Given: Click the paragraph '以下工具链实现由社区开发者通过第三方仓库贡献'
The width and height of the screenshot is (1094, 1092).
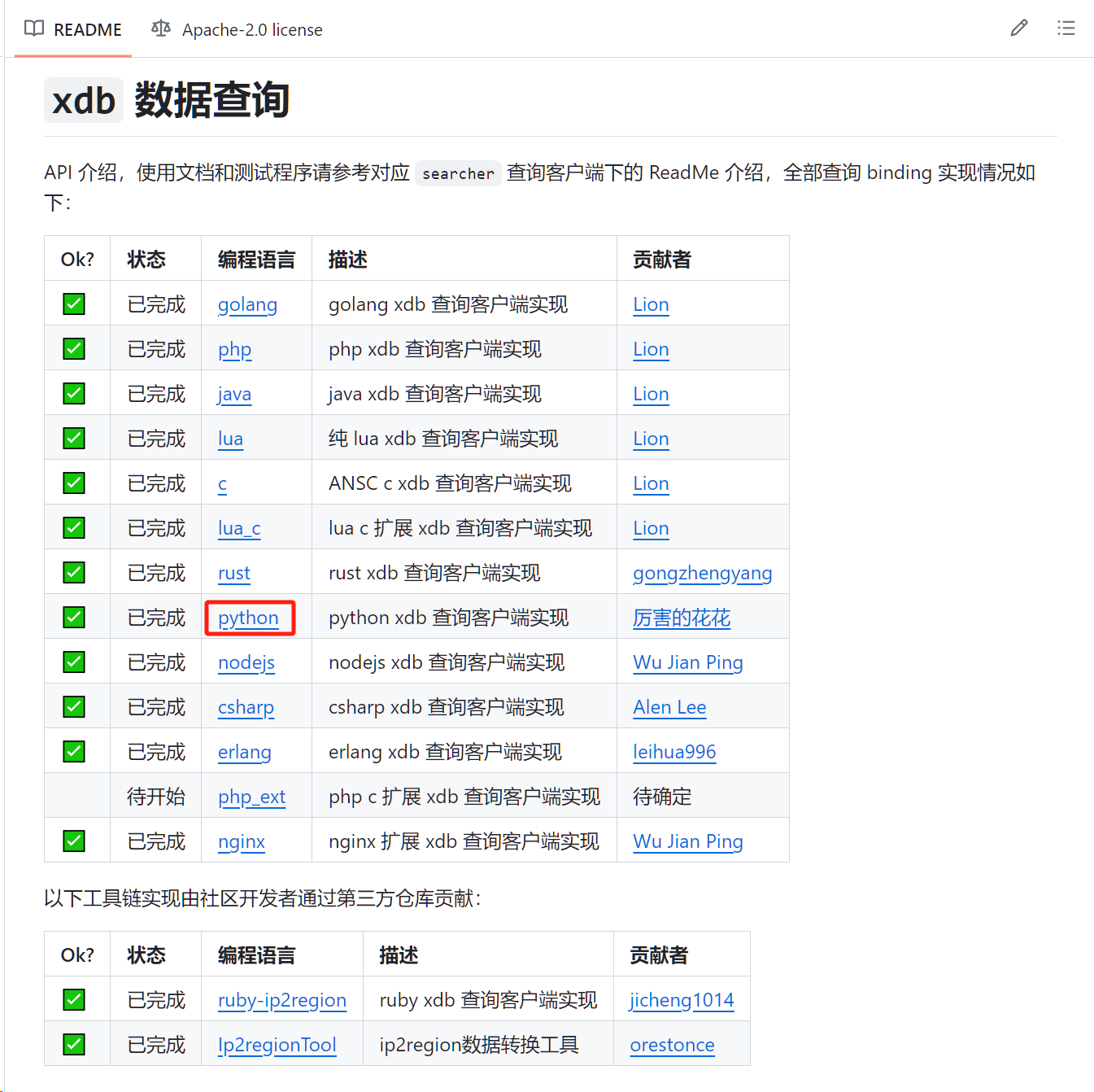Looking at the screenshot, I should pyautogui.click(x=263, y=898).
